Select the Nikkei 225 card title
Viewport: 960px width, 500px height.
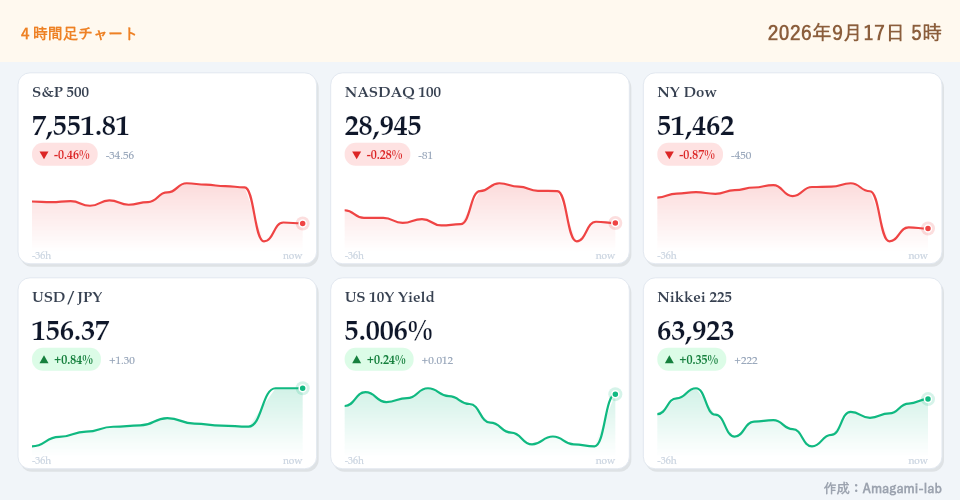click(x=694, y=297)
